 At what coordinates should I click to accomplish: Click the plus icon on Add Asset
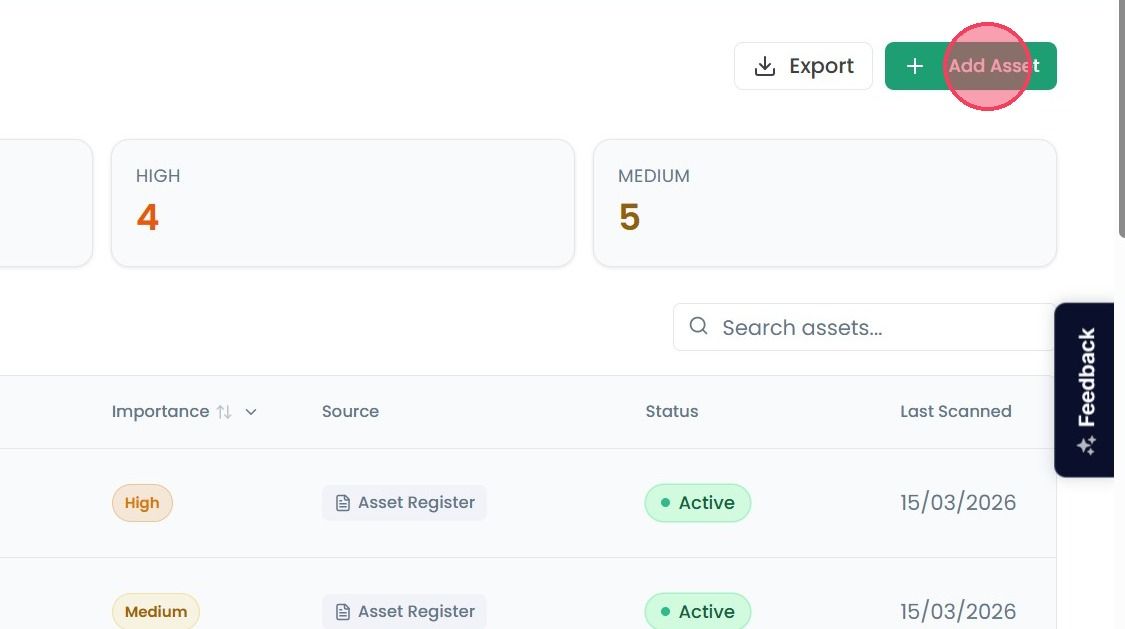point(914,66)
